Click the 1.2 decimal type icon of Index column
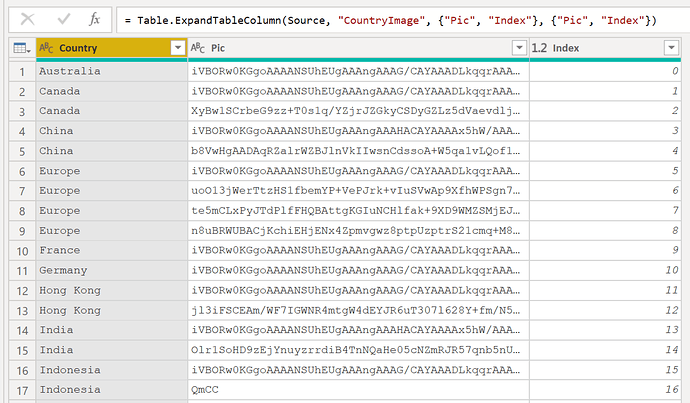The height and width of the screenshot is (403, 690). point(539,48)
